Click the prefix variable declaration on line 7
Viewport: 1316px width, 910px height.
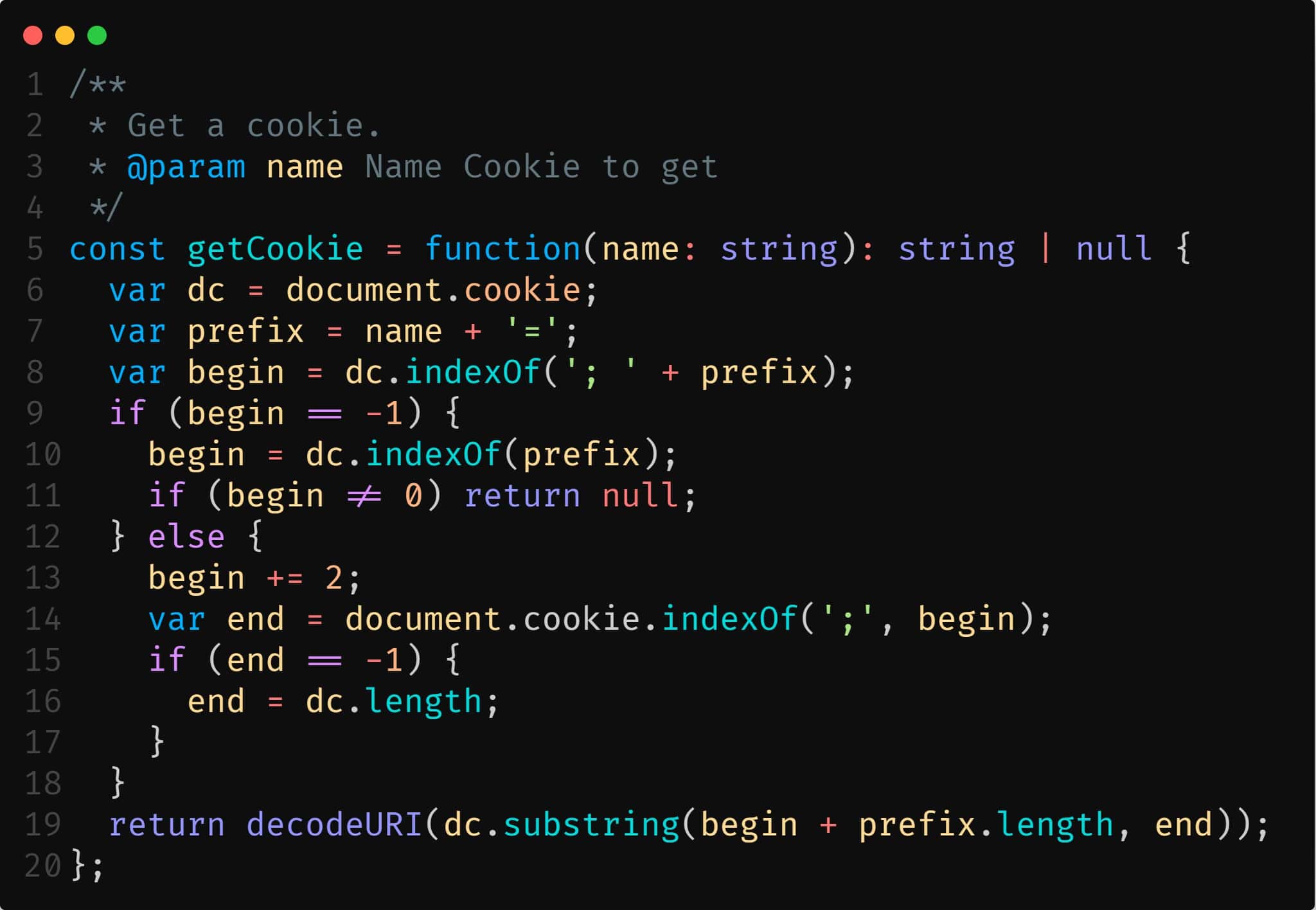click(245, 332)
